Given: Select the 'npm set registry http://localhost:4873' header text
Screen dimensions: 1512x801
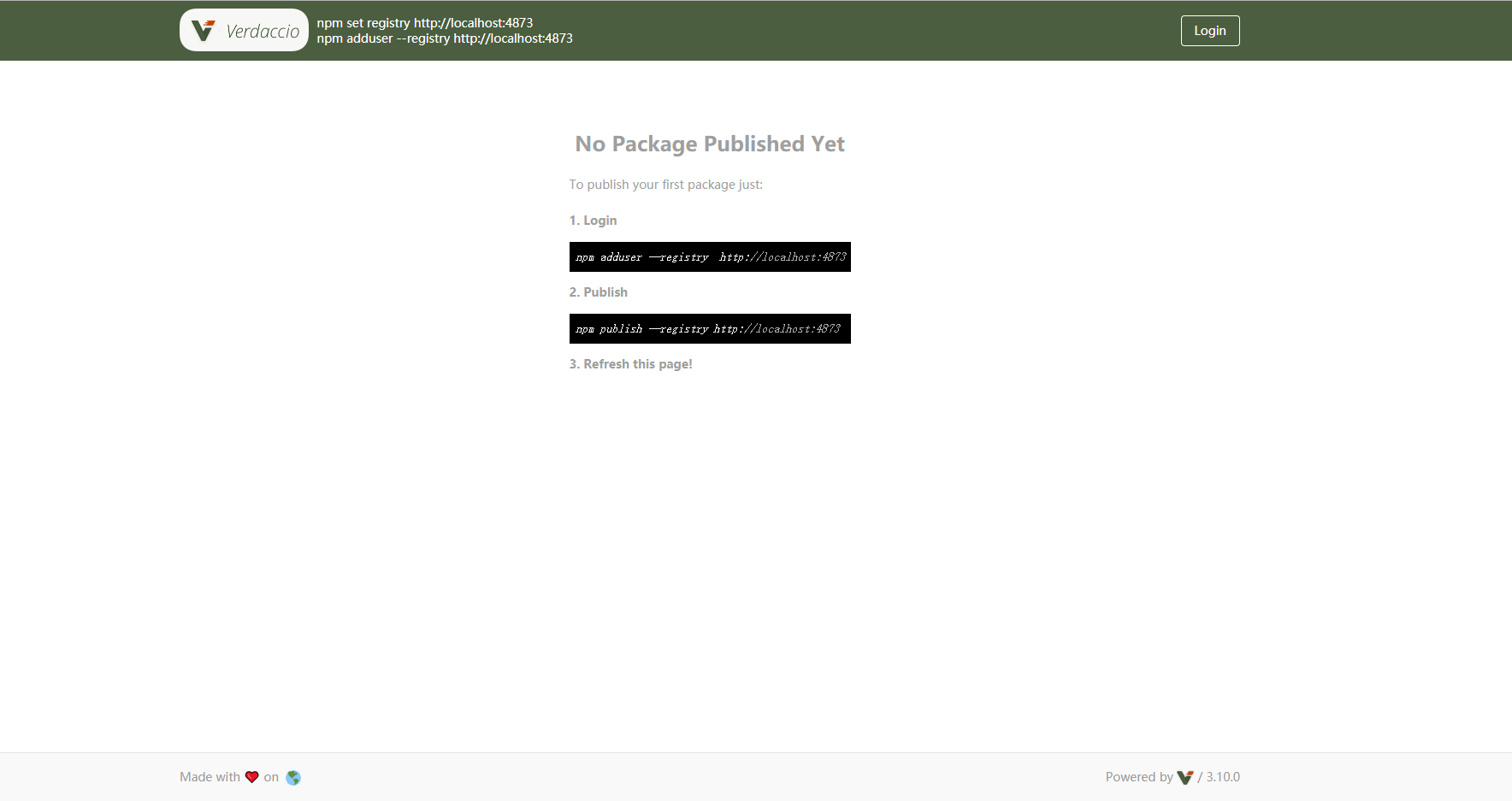Looking at the screenshot, I should coord(425,23).
